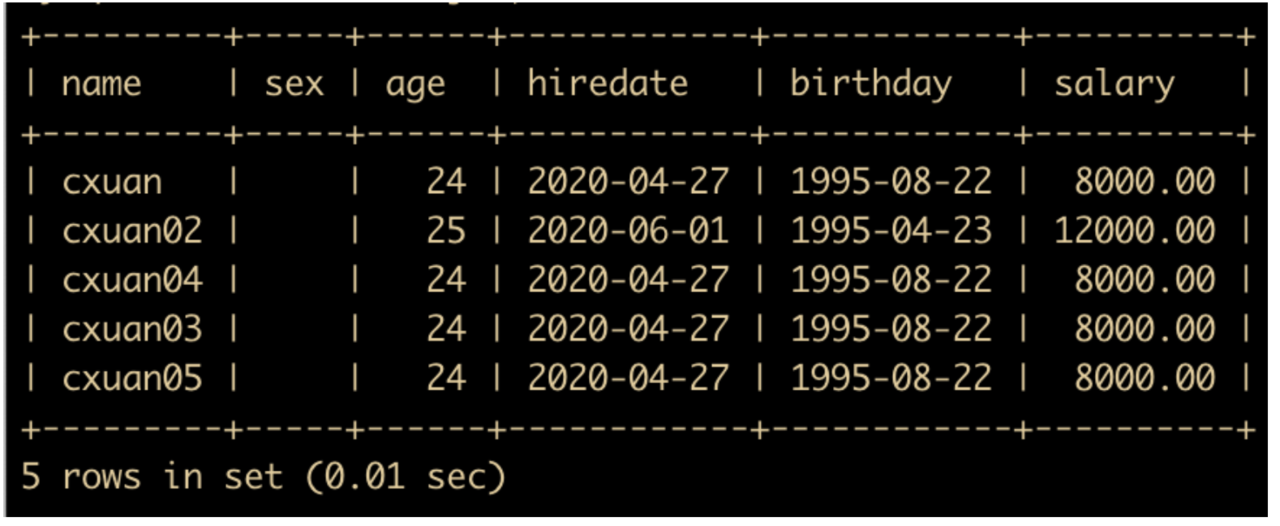Screen dimensions: 1280x526
Task: Click cxuan's hiredate 2020-04-27
Action: coord(629,181)
